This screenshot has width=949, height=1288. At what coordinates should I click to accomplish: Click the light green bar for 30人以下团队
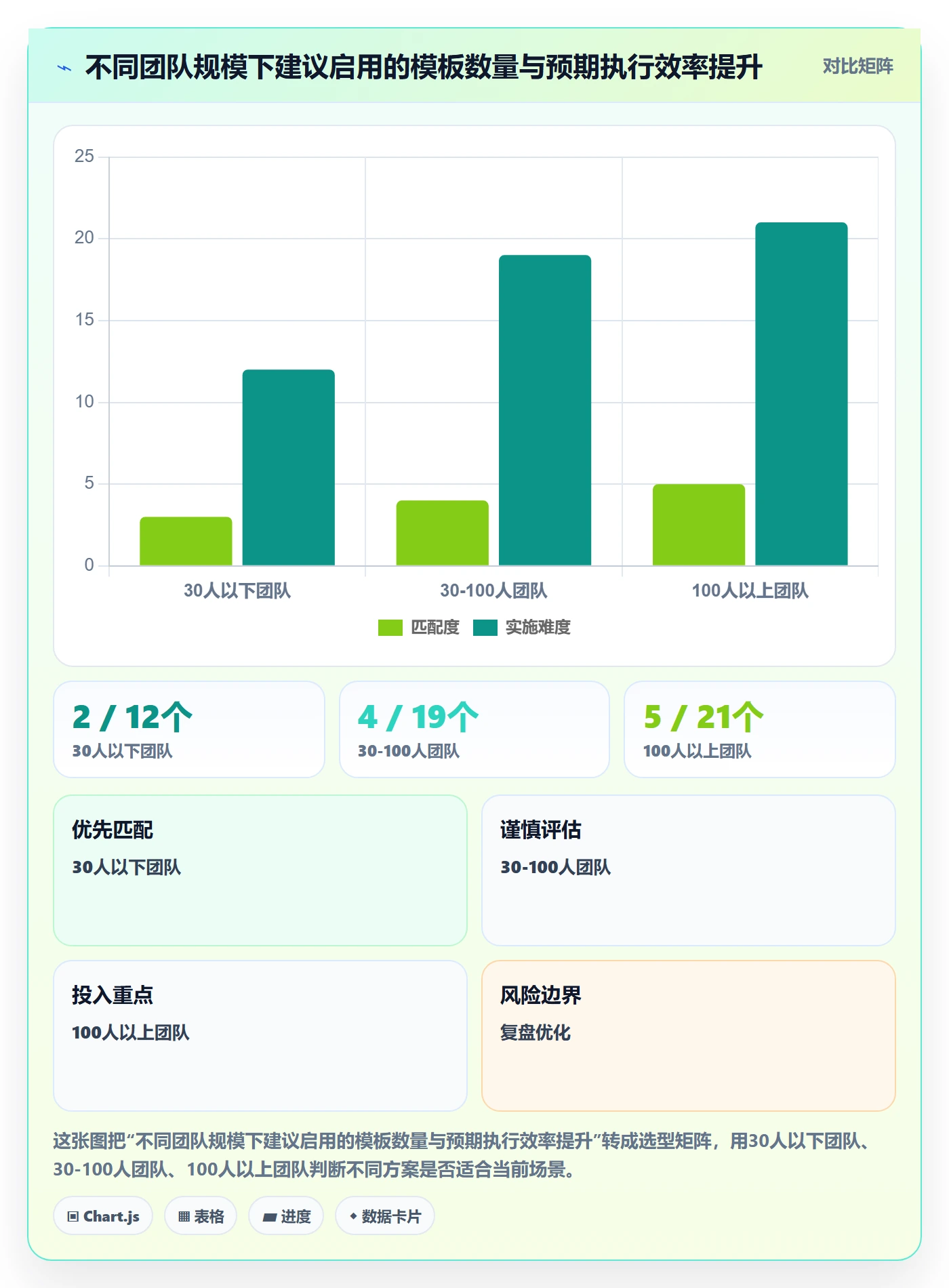coord(186,541)
